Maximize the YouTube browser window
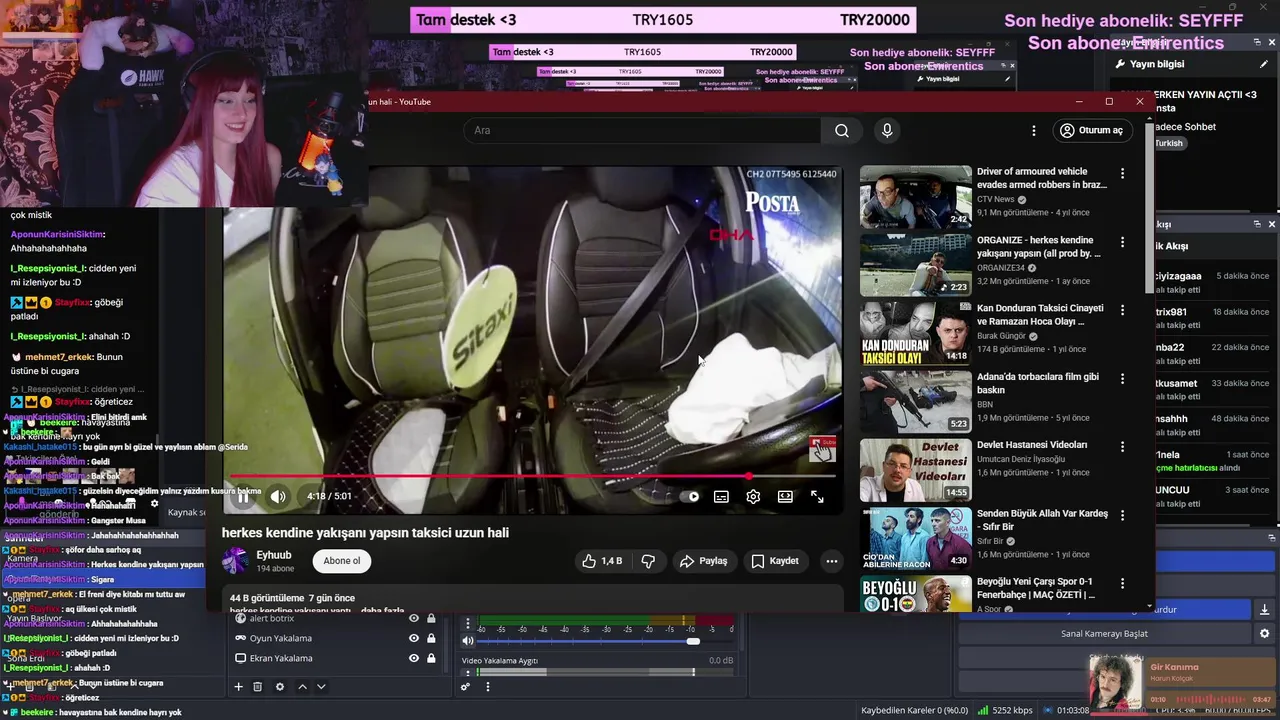 pos(1109,101)
